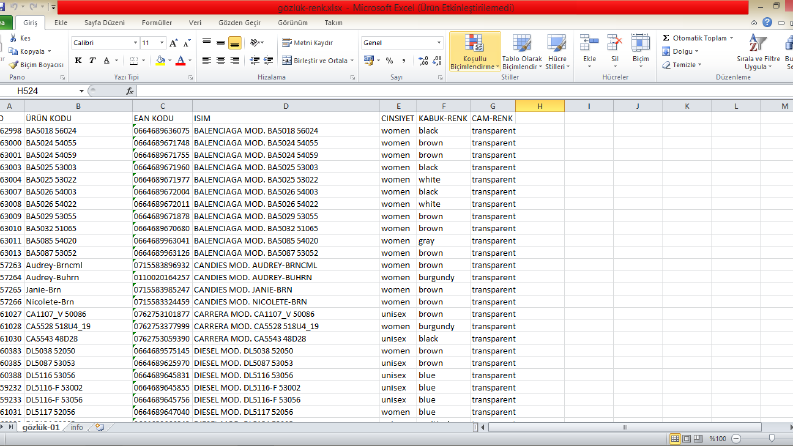Image resolution: width=793 pixels, height=446 pixels.
Task: Click the fx insert function icon
Action: (x=129, y=91)
